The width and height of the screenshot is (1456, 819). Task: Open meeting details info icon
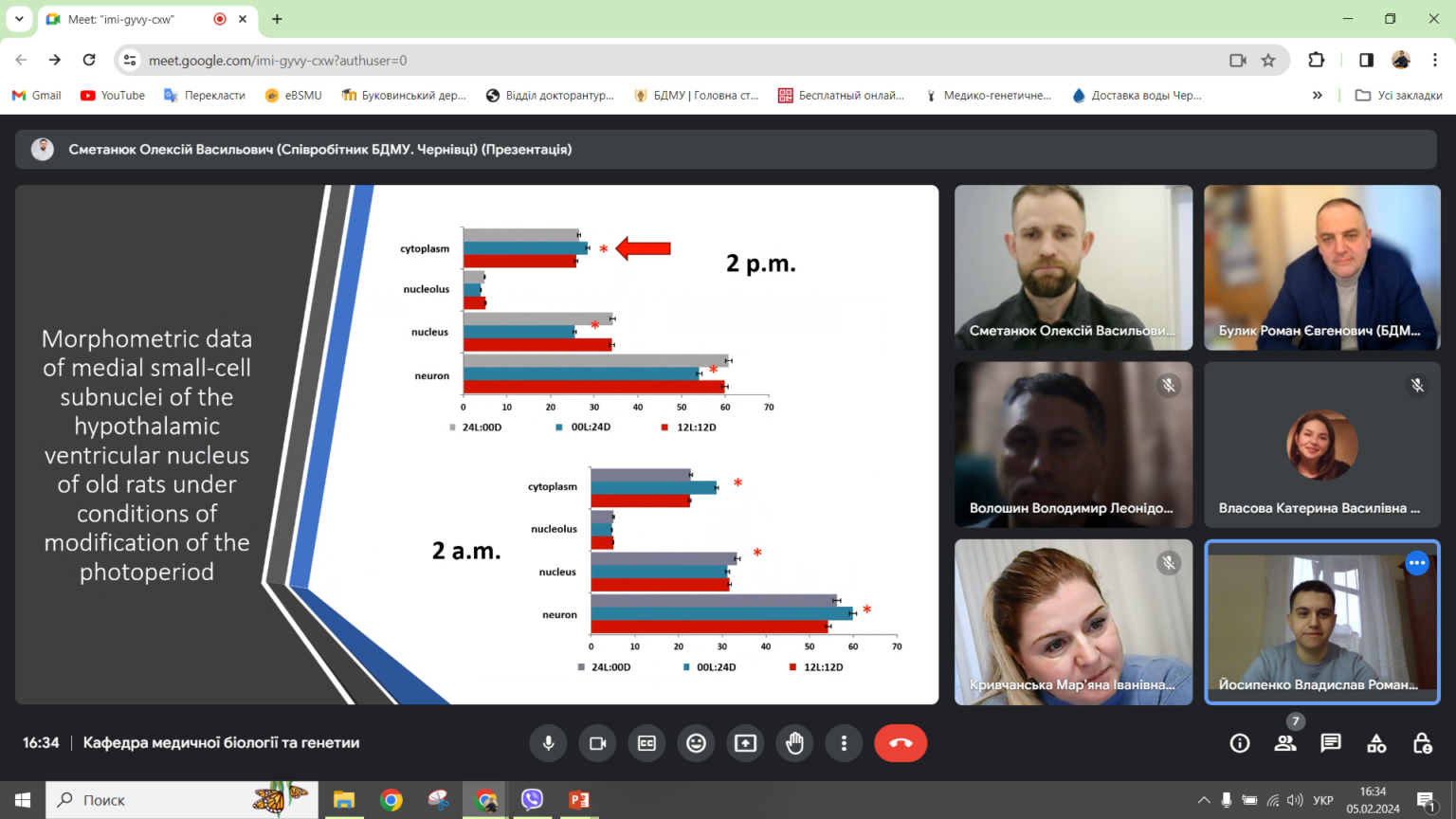click(x=1239, y=744)
